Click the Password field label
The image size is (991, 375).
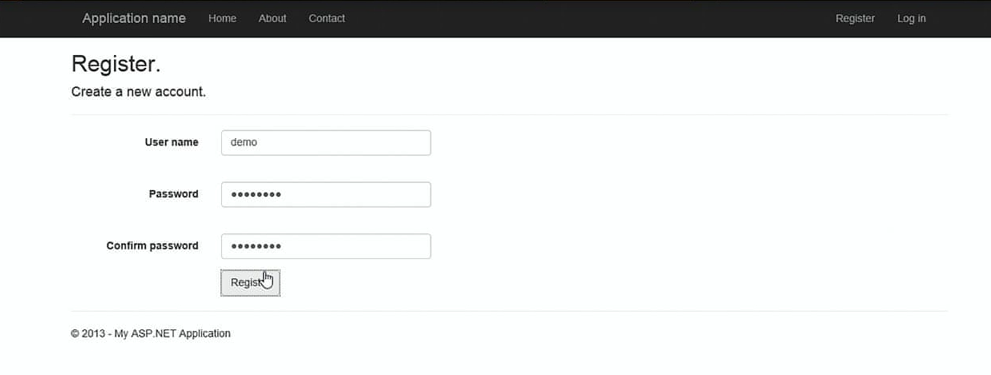[x=173, y=194]
